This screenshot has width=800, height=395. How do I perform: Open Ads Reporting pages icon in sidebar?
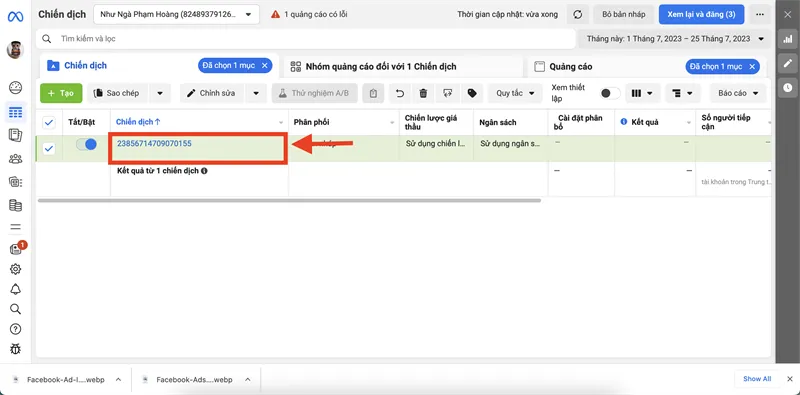click(15, 135)
